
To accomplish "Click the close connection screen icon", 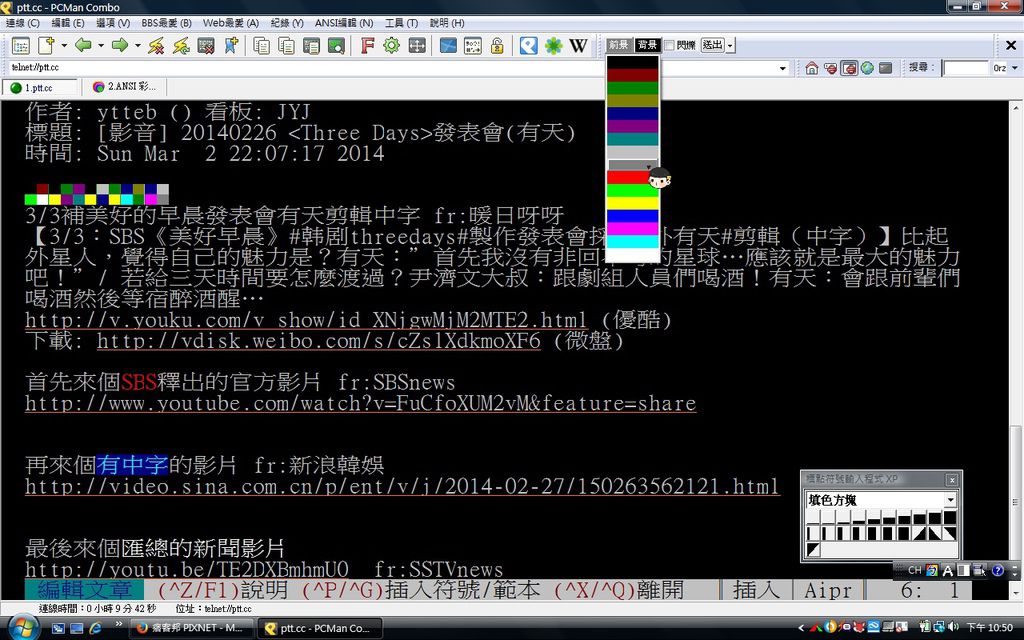I will pyautogui.click(x=206, y=46).
